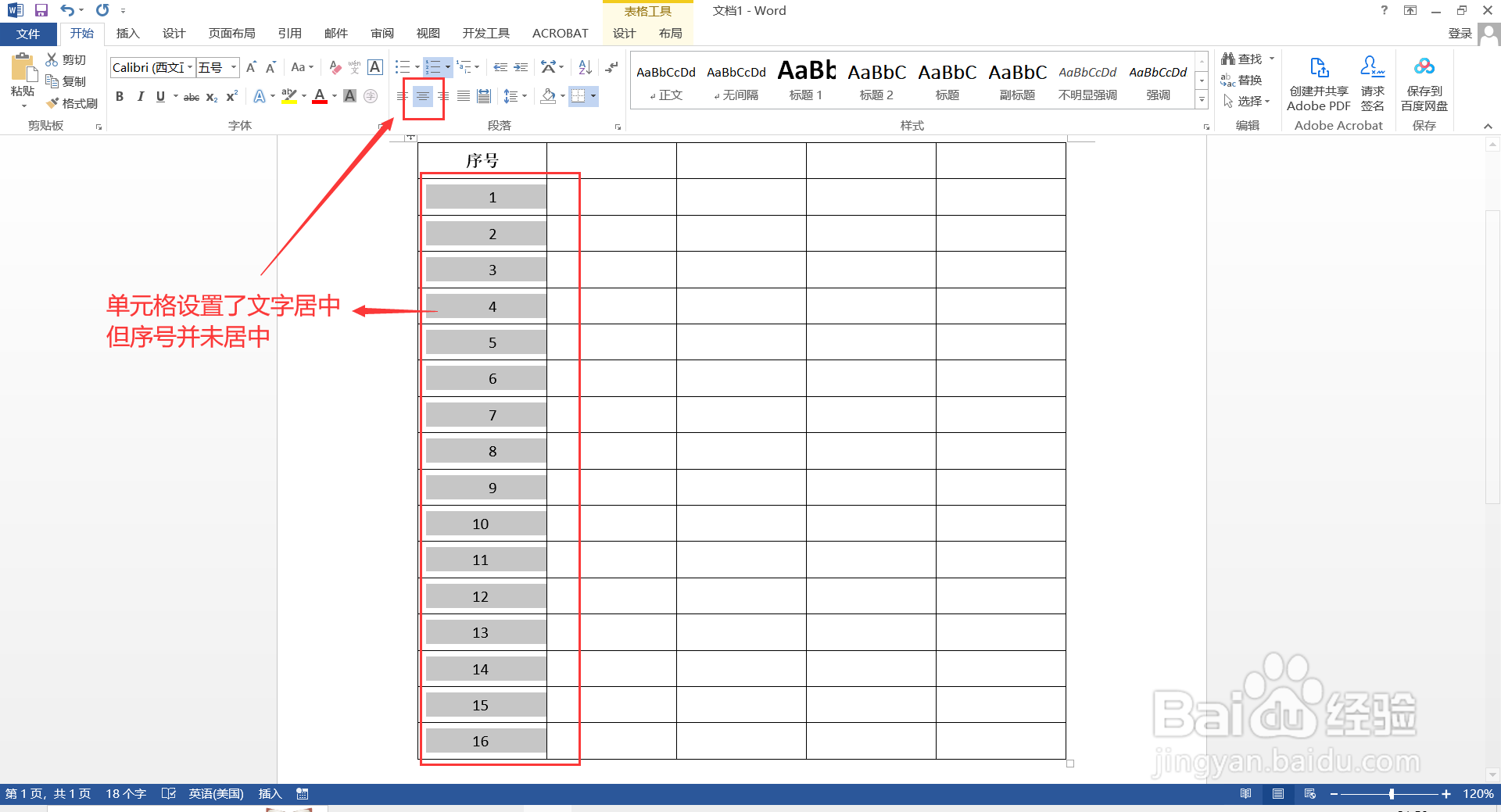Apply the 标题 1 heading style
This screenshot has height=812, width=1501.
806,80
